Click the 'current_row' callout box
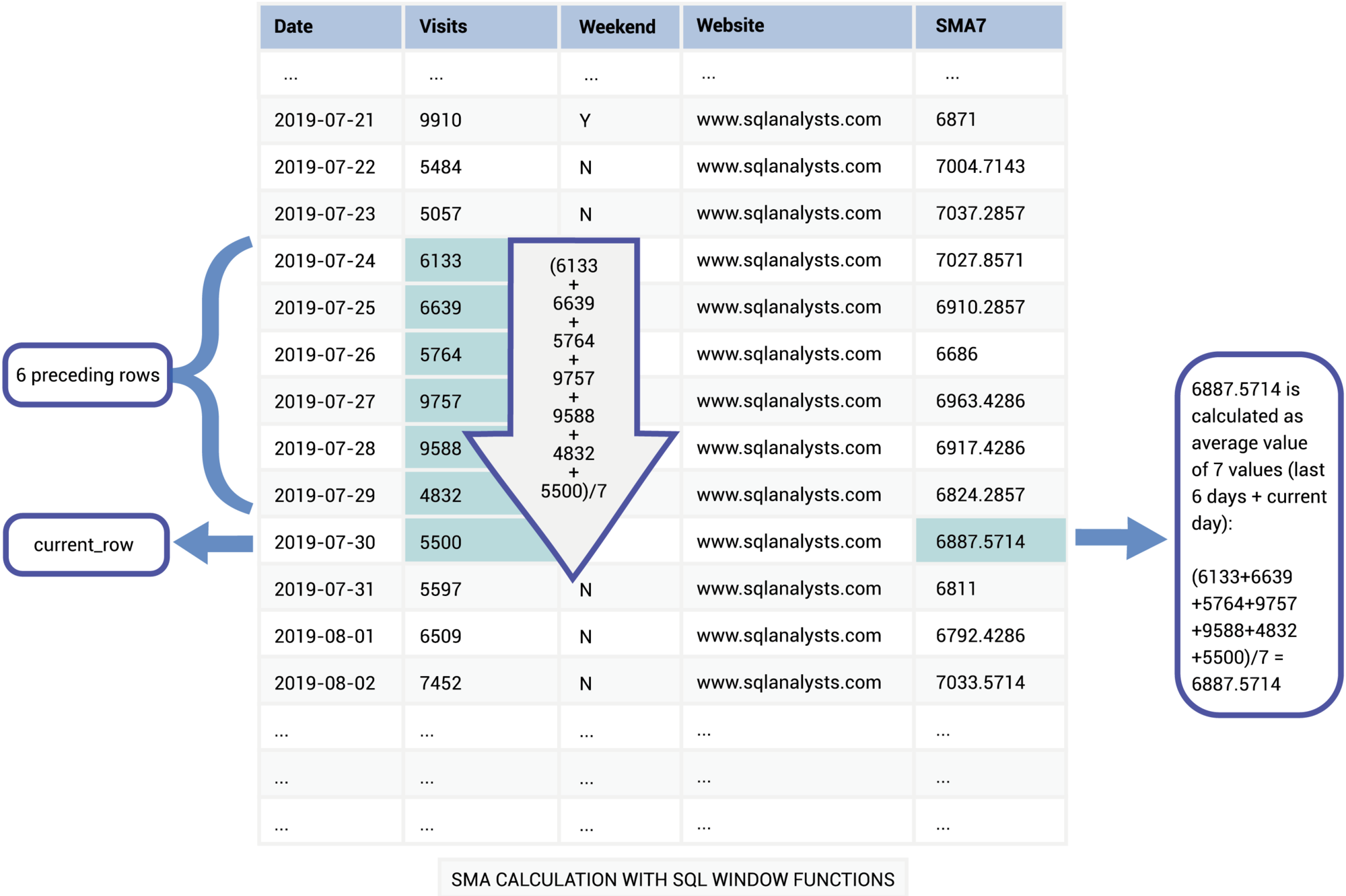 [85, 545]
